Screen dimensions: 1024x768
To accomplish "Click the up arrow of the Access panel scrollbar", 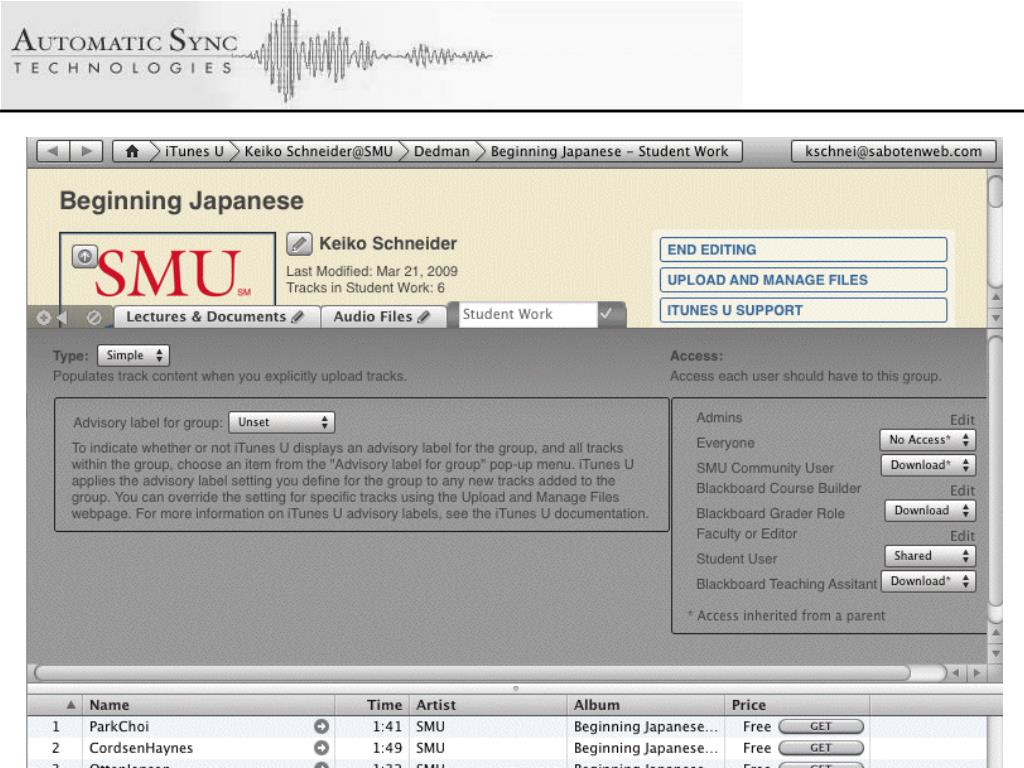I will coord(996,632).
